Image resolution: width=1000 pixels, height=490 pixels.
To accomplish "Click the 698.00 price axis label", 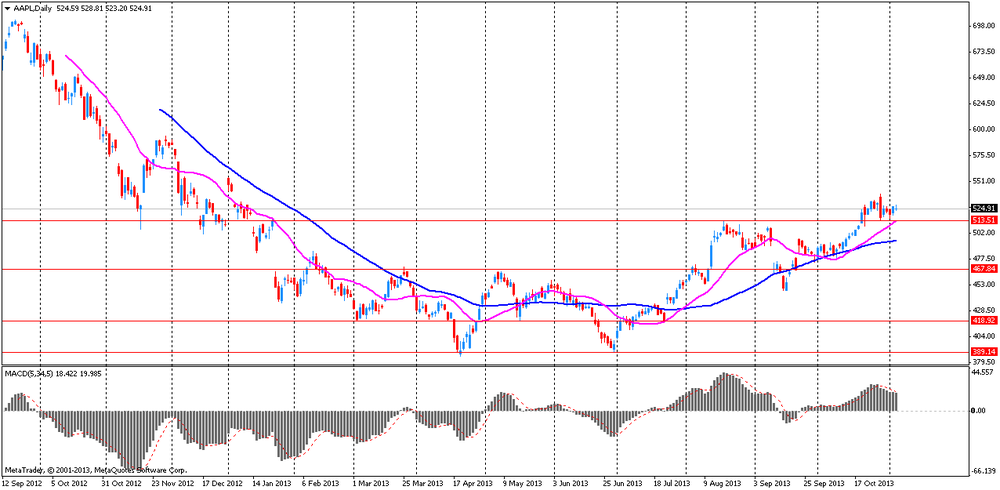I will click(x=983, y=26).
